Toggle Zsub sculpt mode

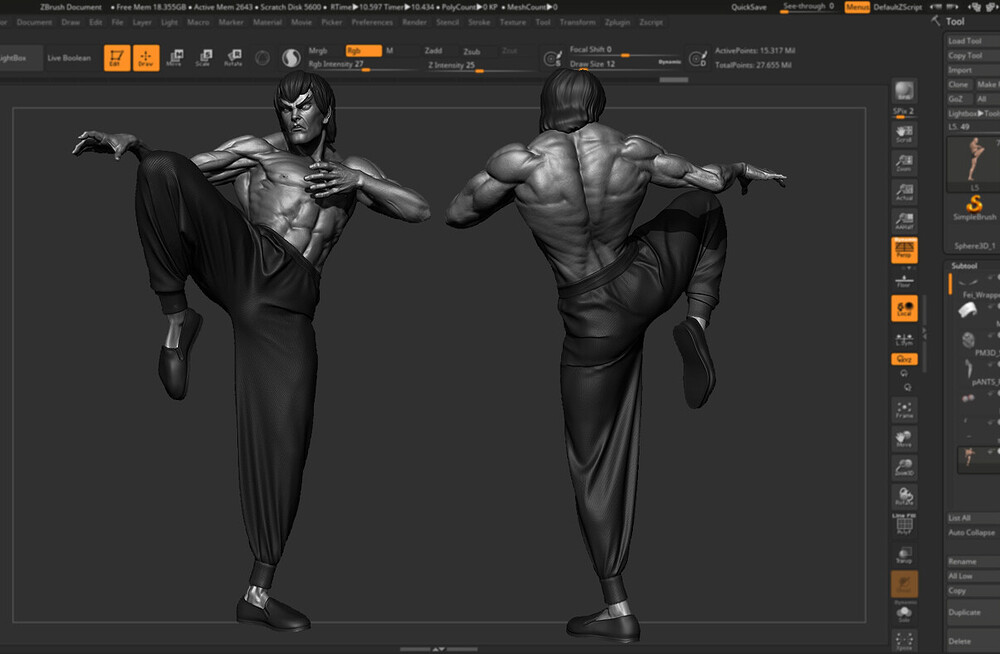tap(472, 51)
